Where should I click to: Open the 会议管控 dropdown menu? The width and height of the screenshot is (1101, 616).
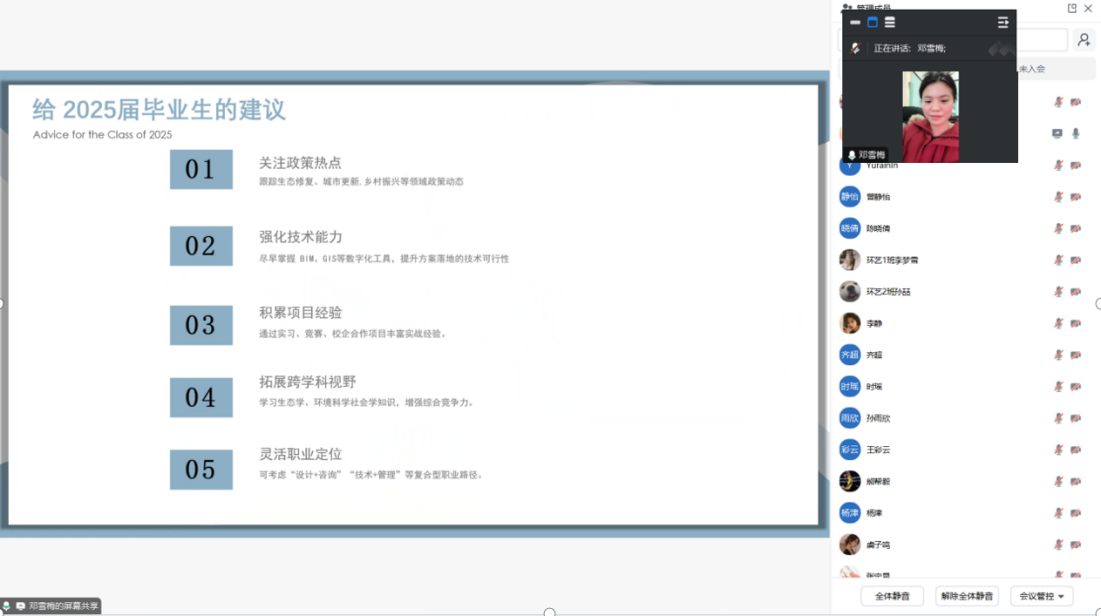coord(1041,596)
